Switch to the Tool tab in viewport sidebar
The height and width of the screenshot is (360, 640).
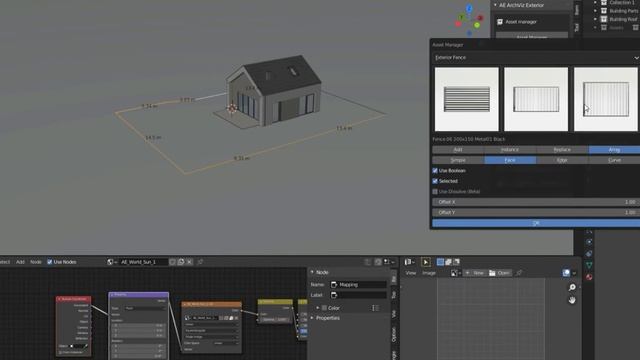coord(577,27)
